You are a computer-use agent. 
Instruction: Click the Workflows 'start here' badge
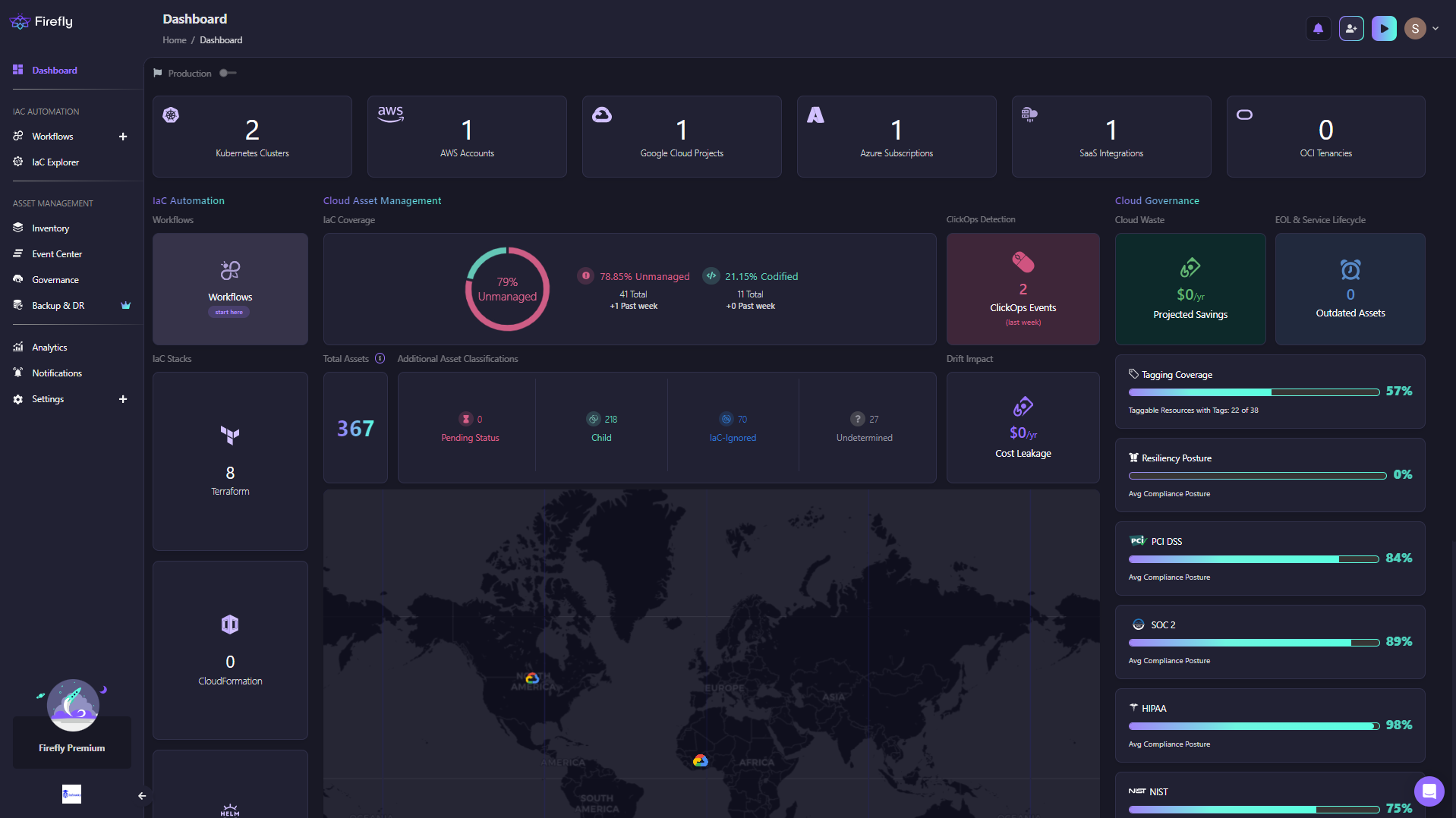[x=228, y=313]
